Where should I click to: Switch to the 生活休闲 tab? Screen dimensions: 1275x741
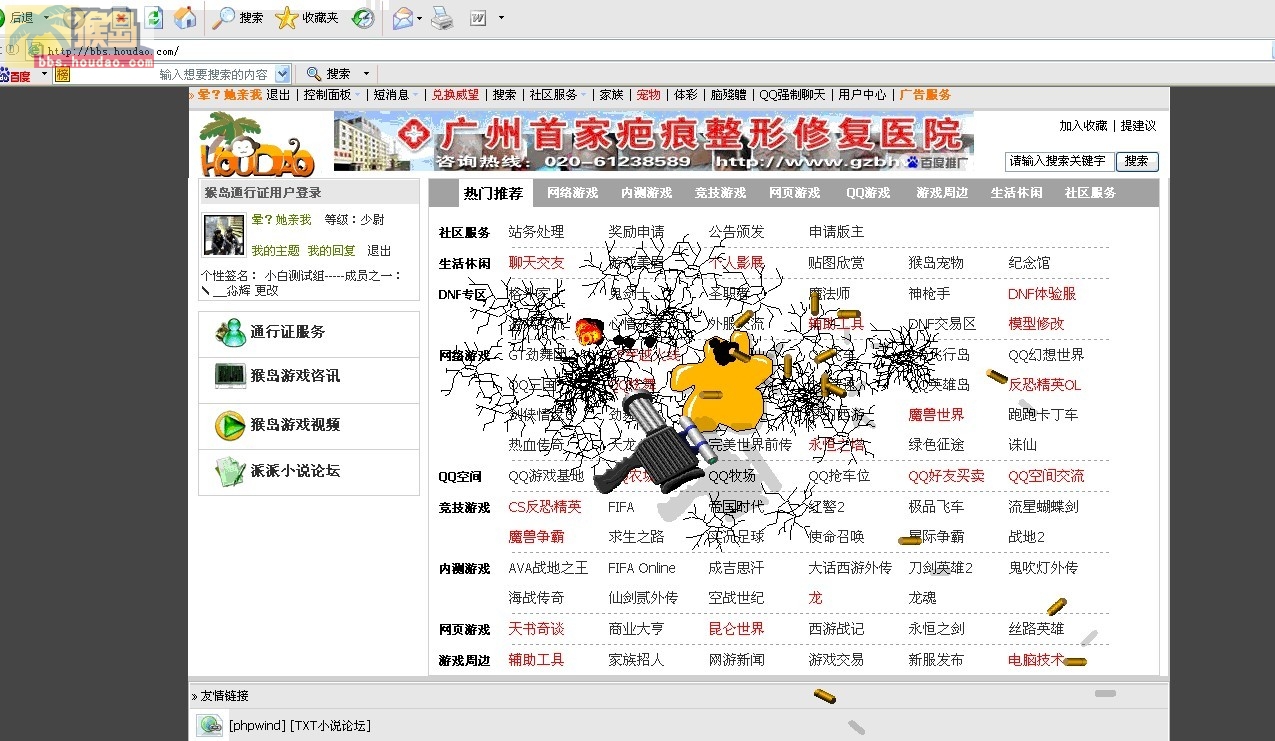click(1016, 193)
